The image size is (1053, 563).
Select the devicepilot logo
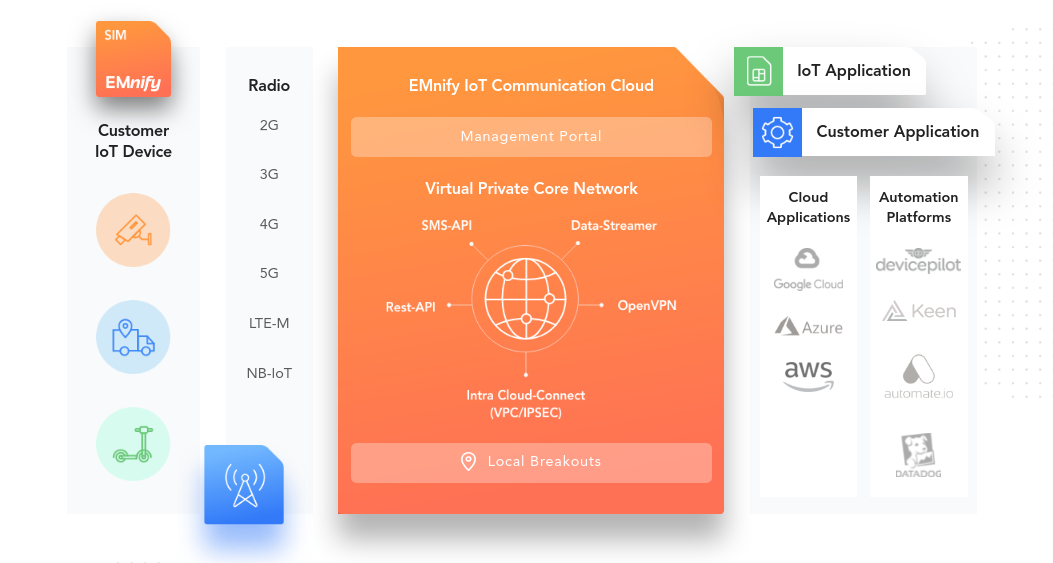(x=918, y=261)
